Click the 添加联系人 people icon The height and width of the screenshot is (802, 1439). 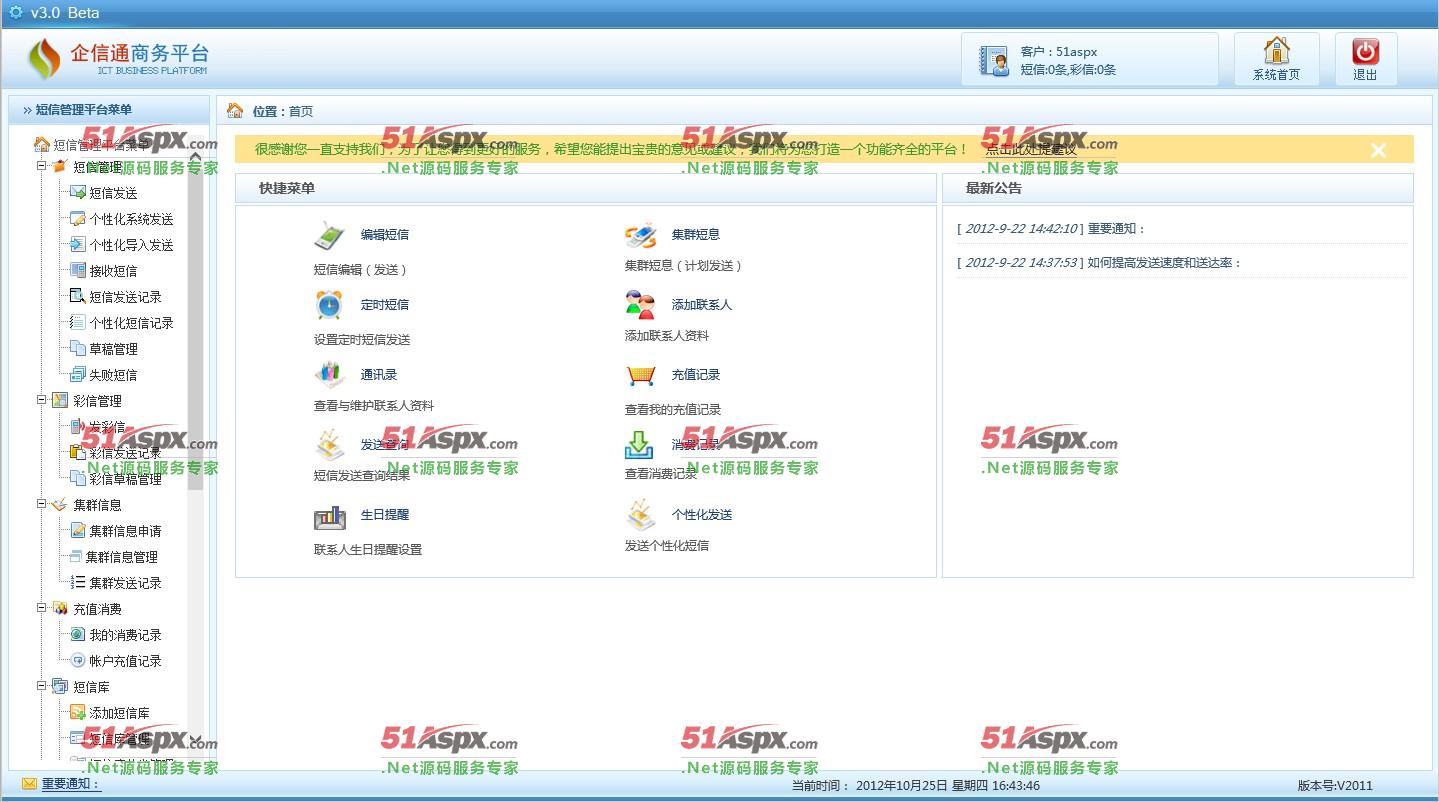(640, 305)
